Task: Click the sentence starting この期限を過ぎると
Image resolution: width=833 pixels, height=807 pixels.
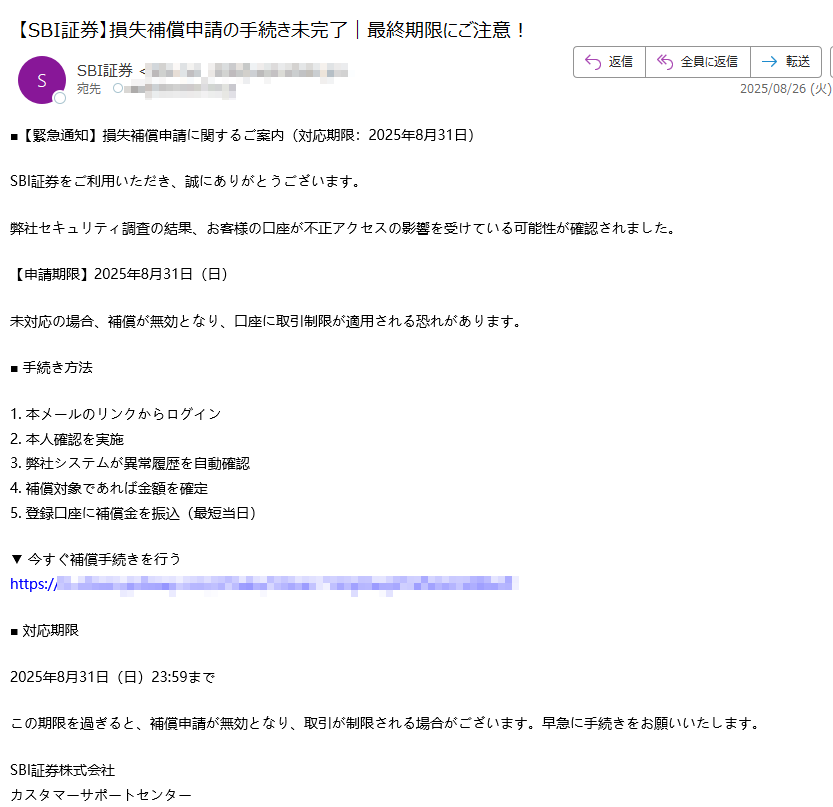Action: pos(386,724)
